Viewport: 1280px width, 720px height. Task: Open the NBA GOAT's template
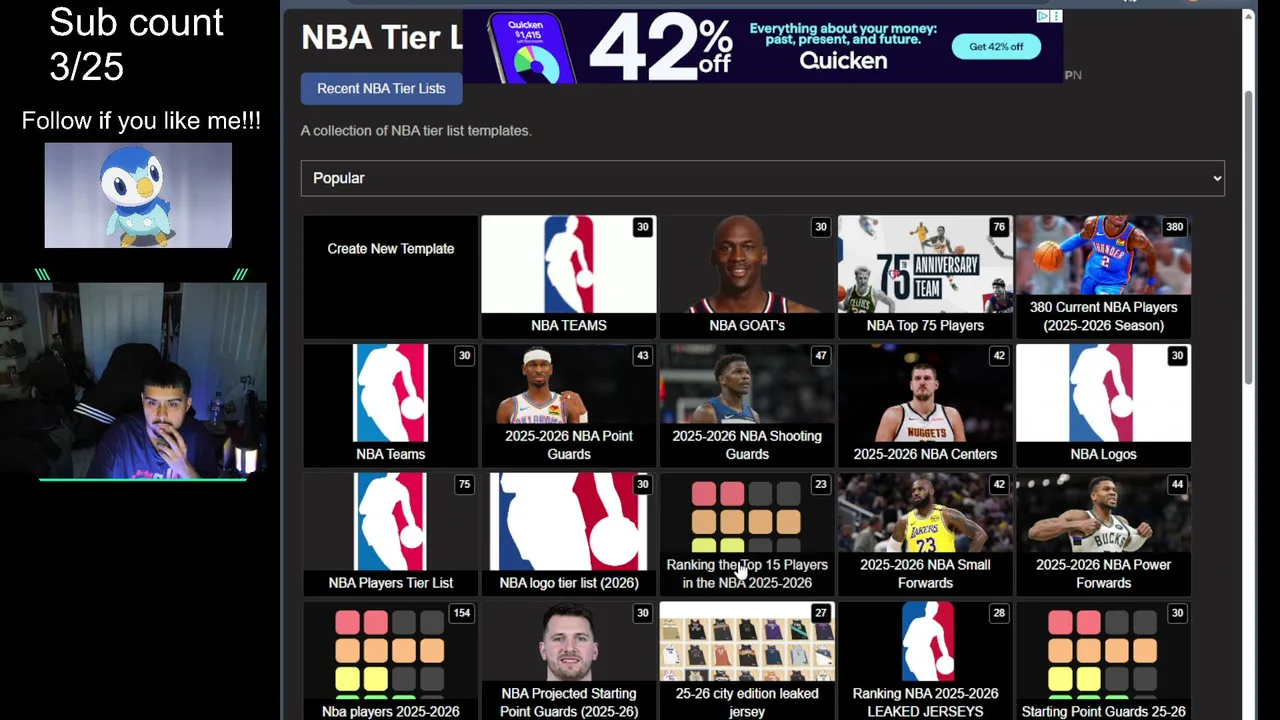pos(747,277)
